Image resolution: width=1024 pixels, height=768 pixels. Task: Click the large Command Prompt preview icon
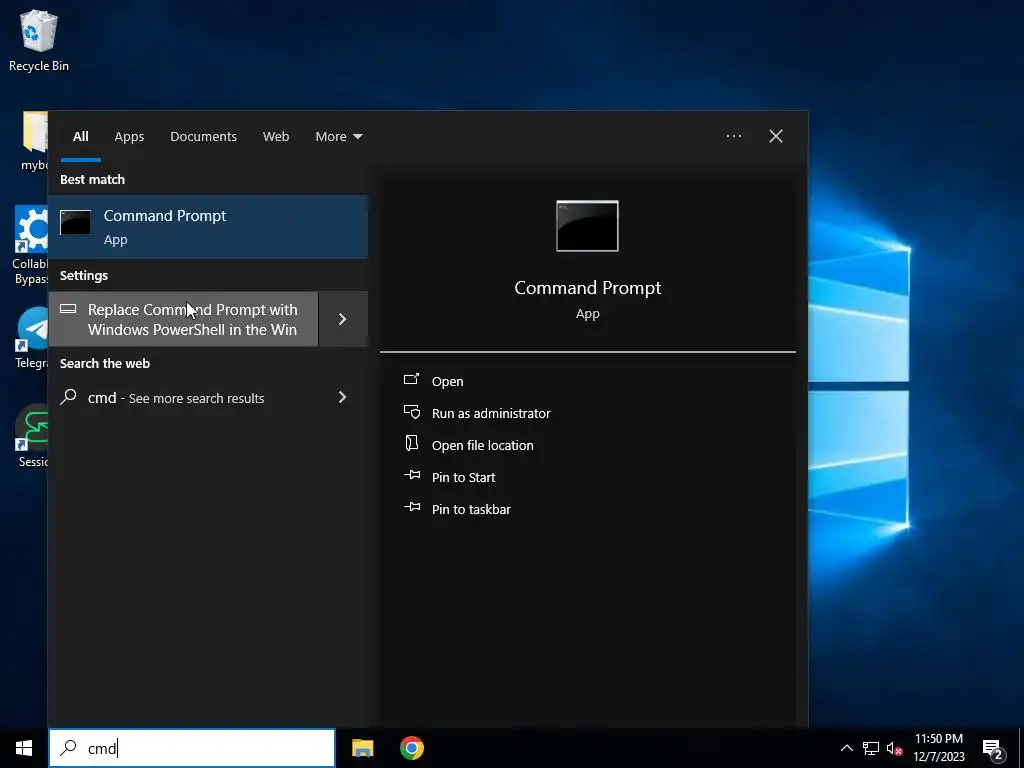pos(587,226)
